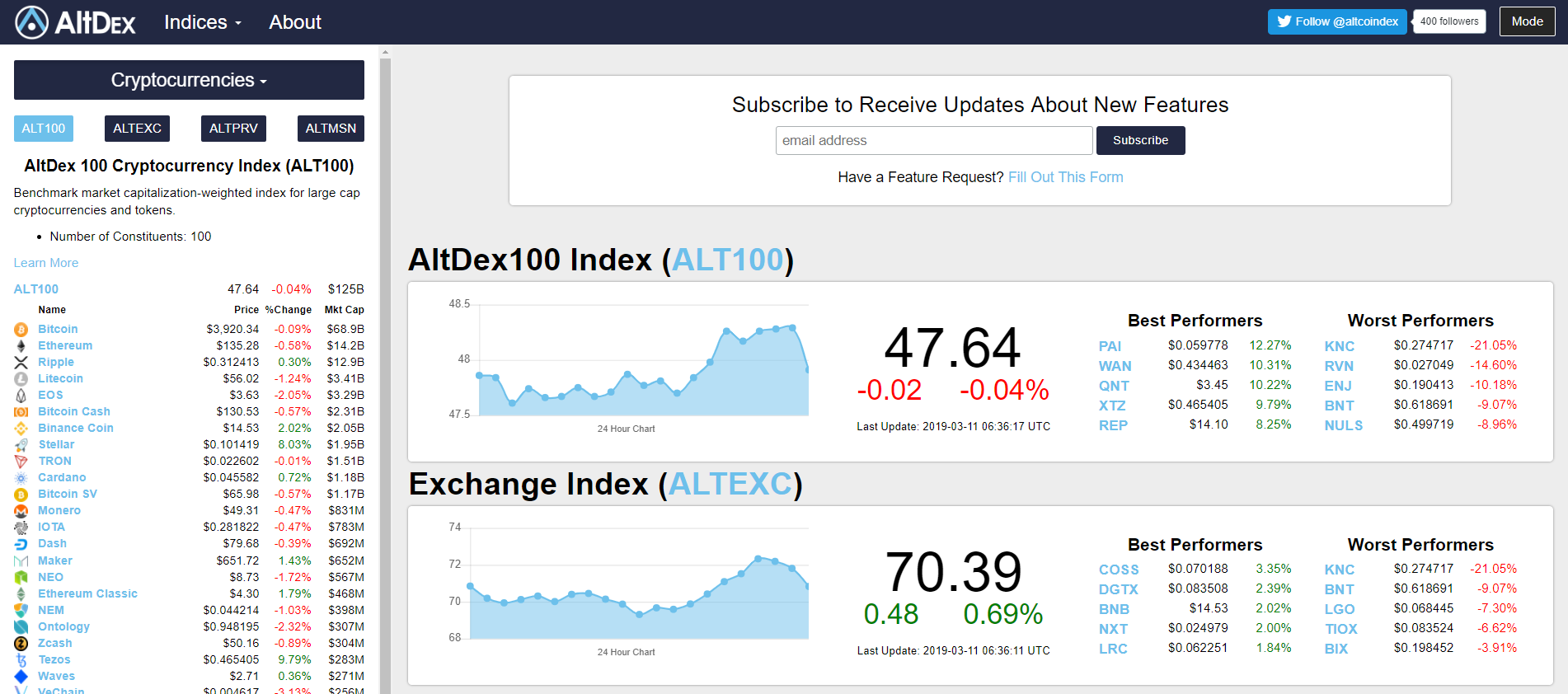Click the Dash coin icon

[21, 544]
